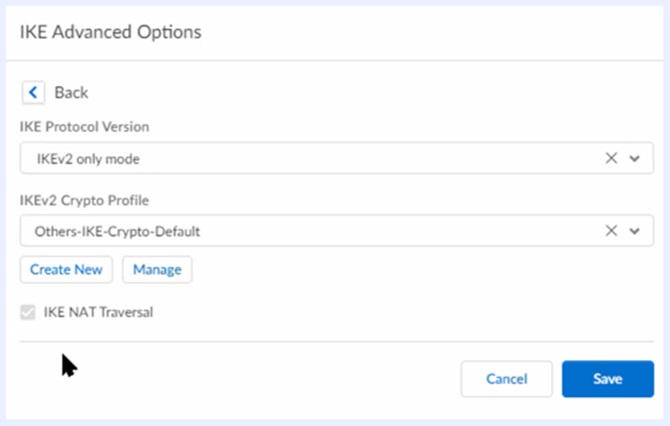Go back using the Back text link

point(71,92)
